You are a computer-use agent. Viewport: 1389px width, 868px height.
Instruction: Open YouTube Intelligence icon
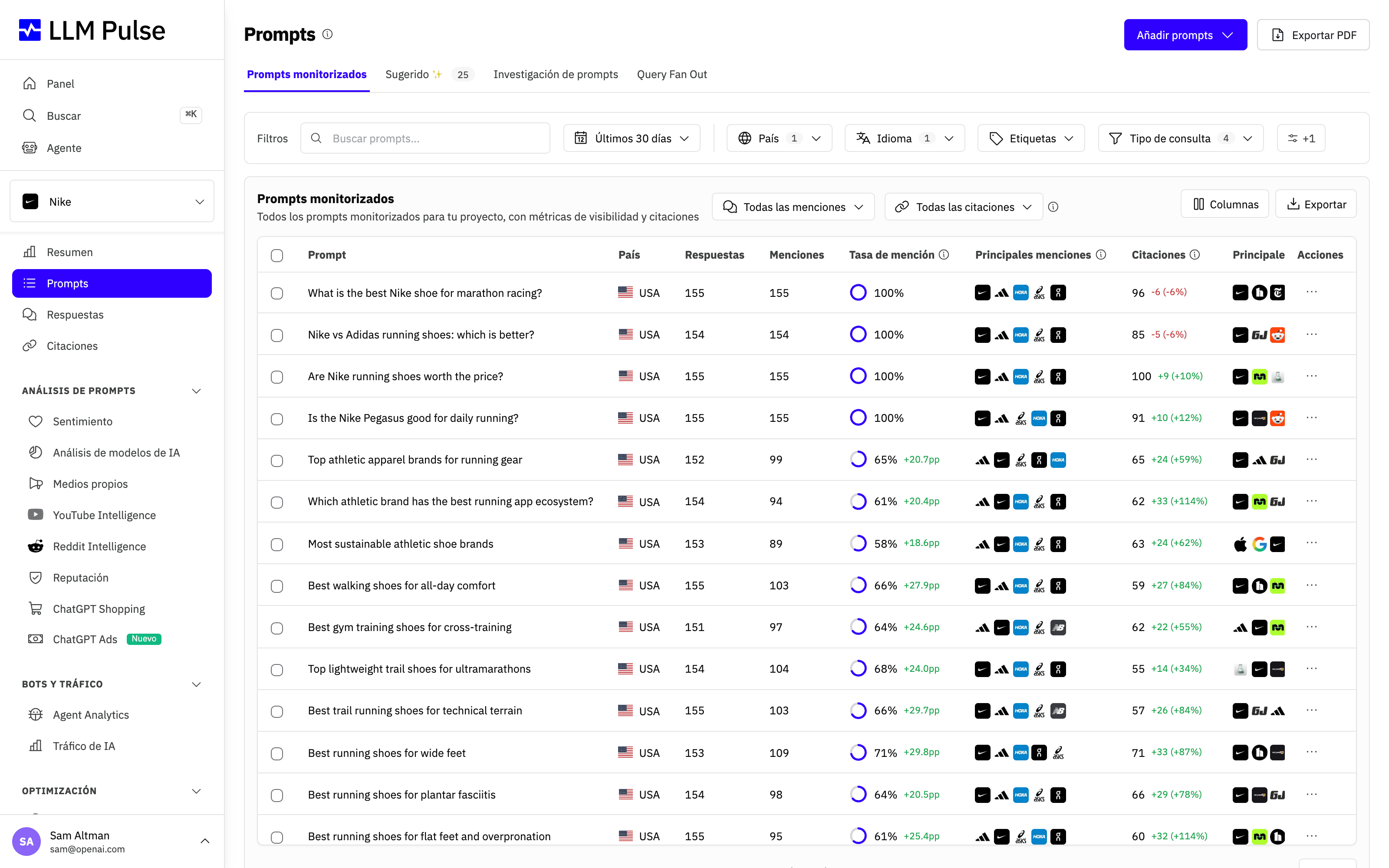tap(36, 515)
